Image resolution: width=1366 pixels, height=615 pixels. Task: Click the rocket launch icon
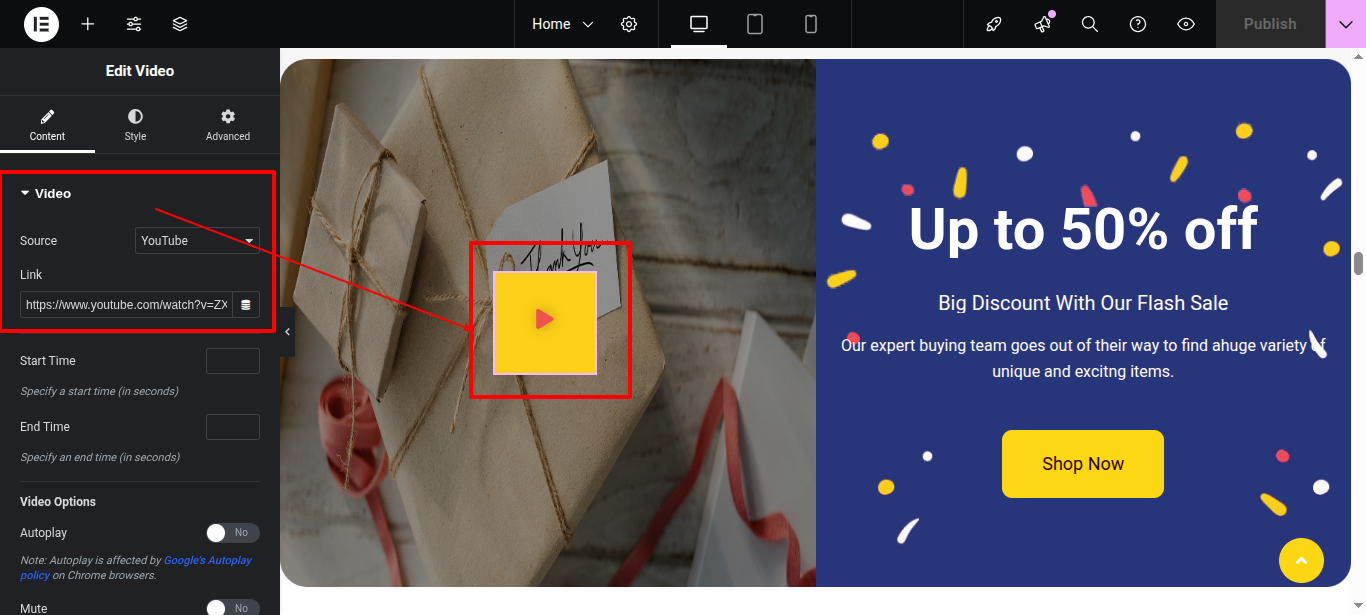994,24
